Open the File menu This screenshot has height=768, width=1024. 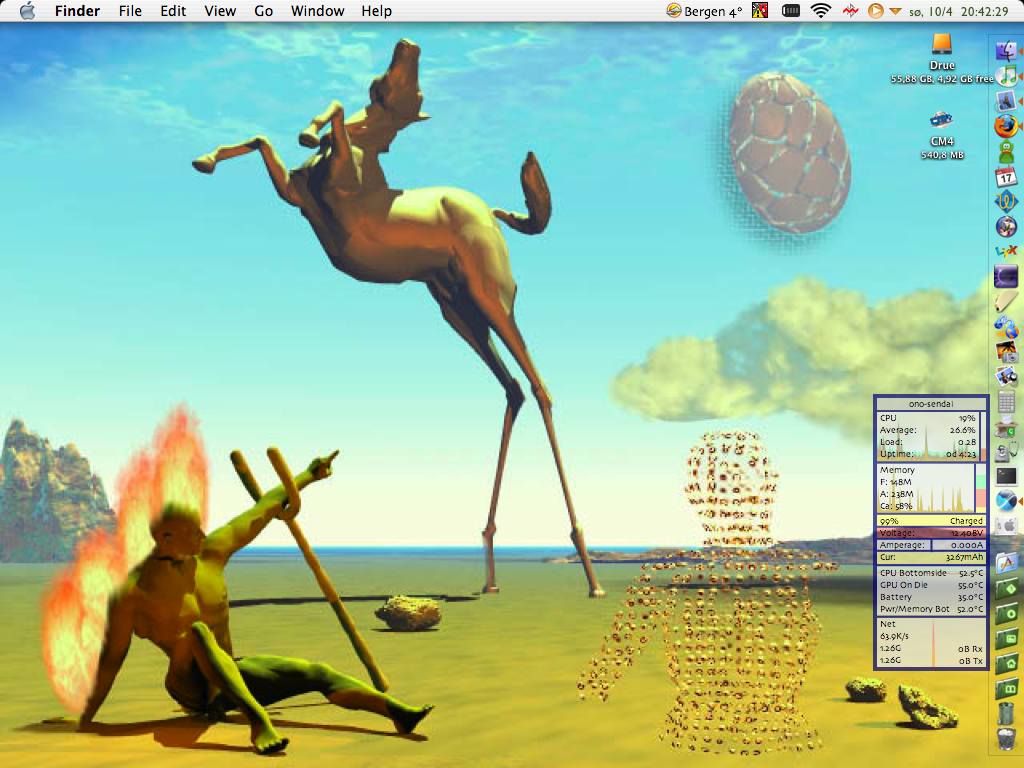pos(130,11)
